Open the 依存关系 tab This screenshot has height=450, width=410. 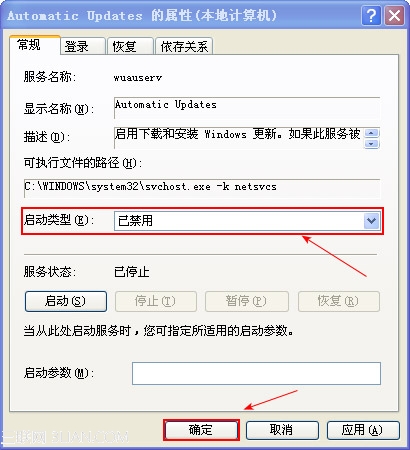click(184, 46)
